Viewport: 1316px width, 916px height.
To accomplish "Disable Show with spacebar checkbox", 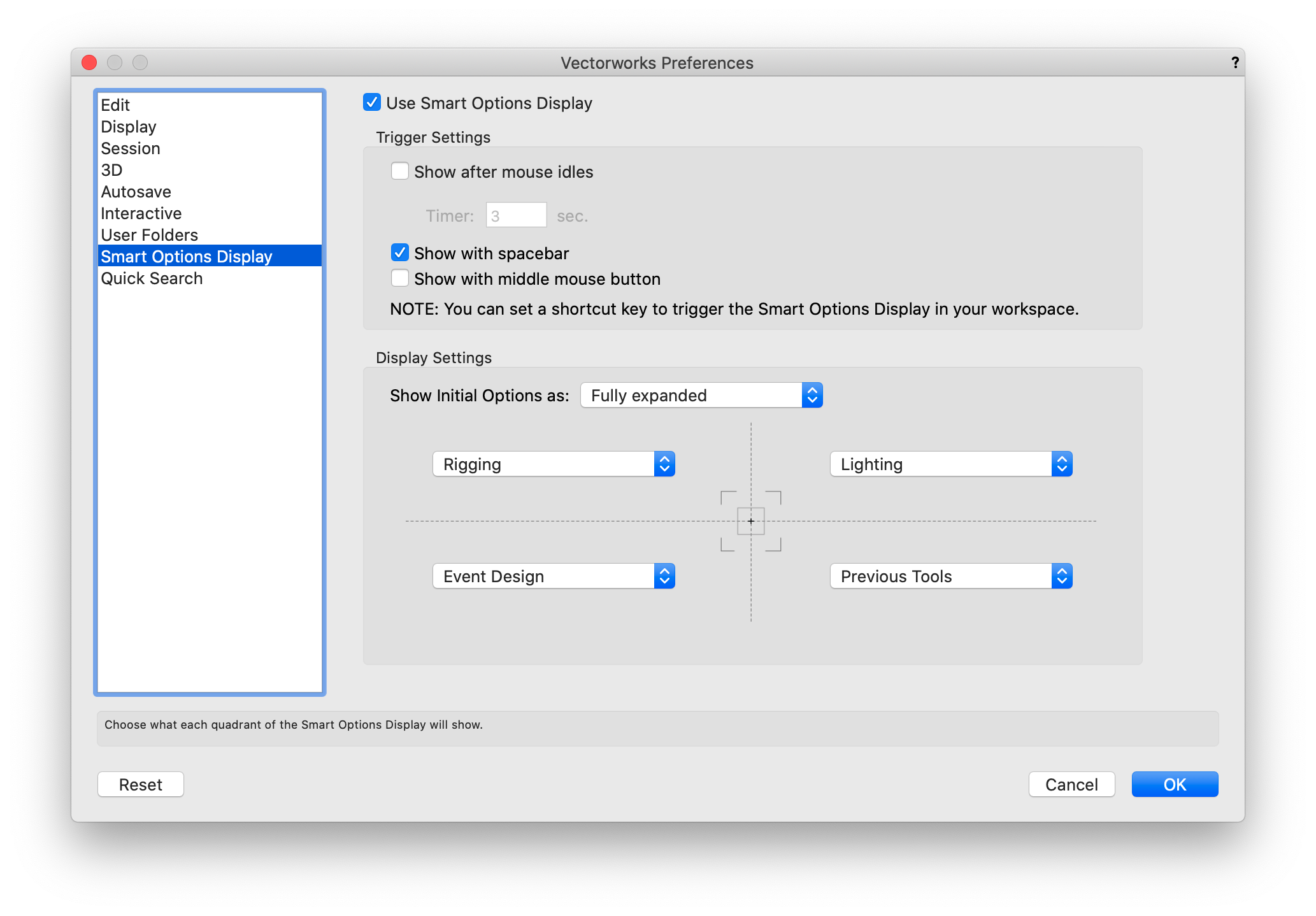I will pos(400,253).
